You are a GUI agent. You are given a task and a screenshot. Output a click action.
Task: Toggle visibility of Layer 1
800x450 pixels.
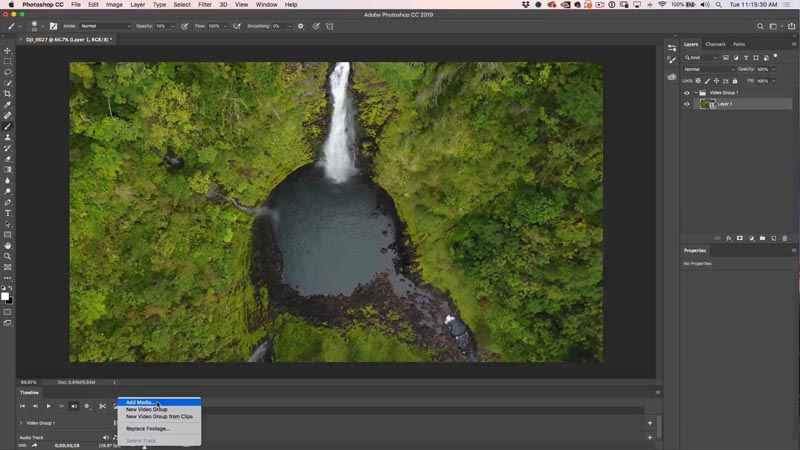pos(687,104)
